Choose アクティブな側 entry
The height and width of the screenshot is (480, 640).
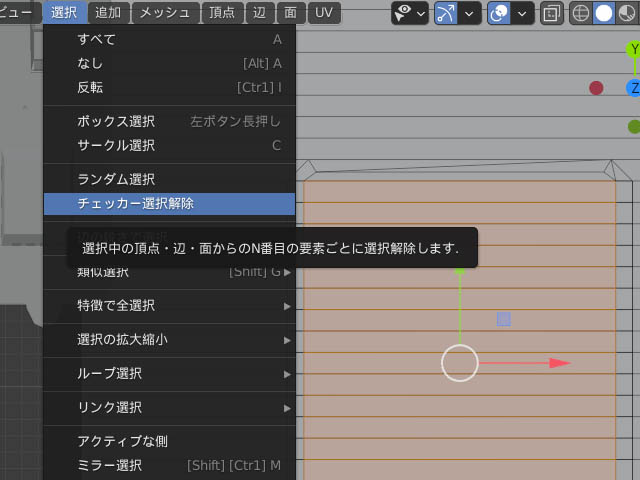point(169,441)
